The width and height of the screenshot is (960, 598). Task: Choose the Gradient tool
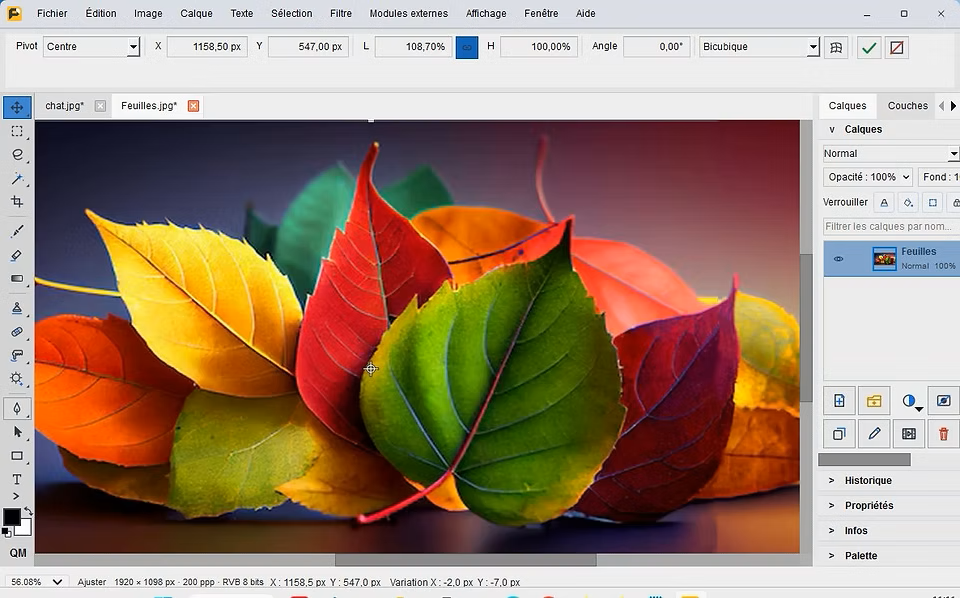coord(17,278)
